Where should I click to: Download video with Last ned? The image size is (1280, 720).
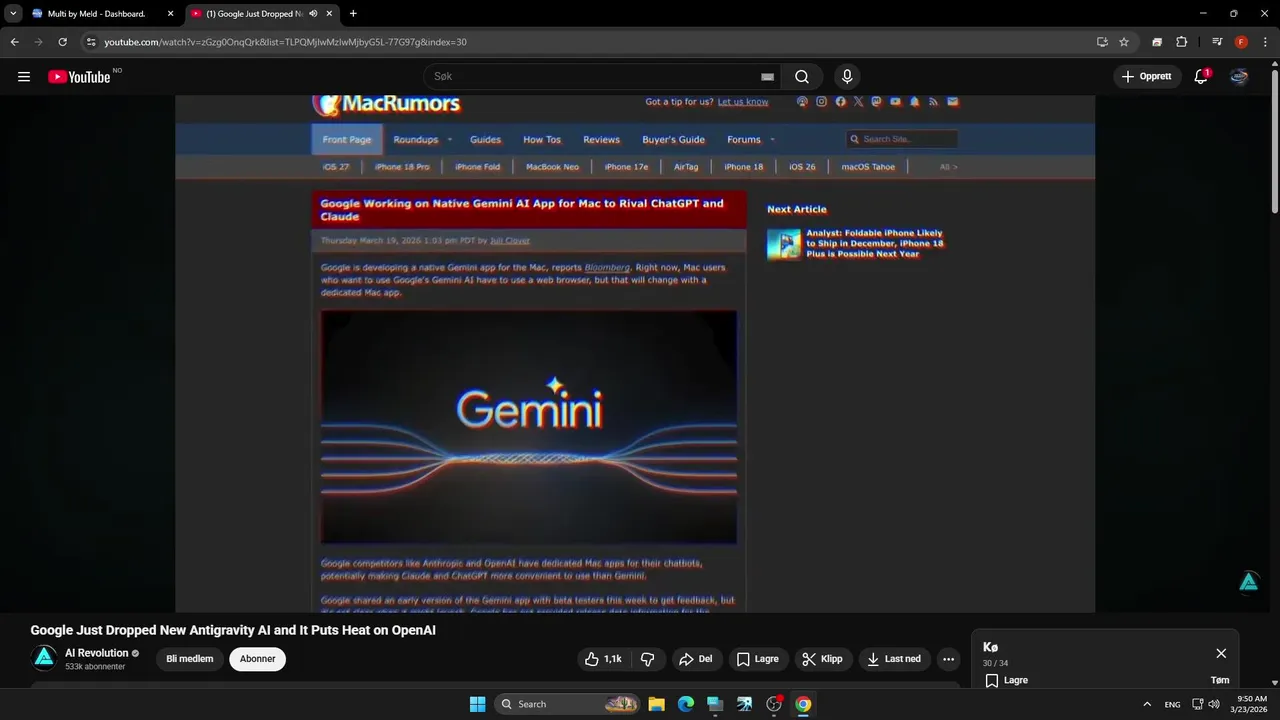[x=894, y=659]
